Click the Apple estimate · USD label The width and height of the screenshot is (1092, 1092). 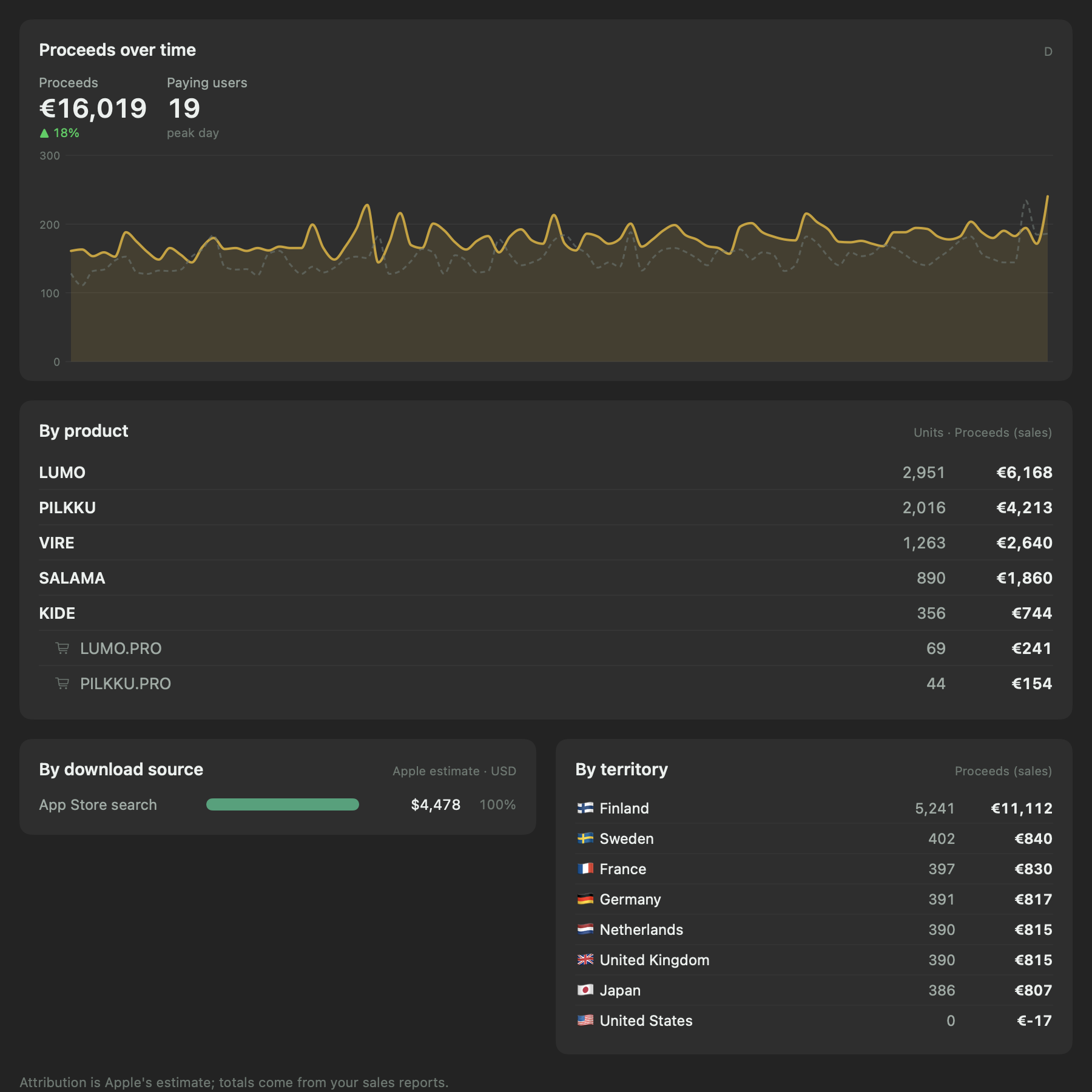coord(454,771)
